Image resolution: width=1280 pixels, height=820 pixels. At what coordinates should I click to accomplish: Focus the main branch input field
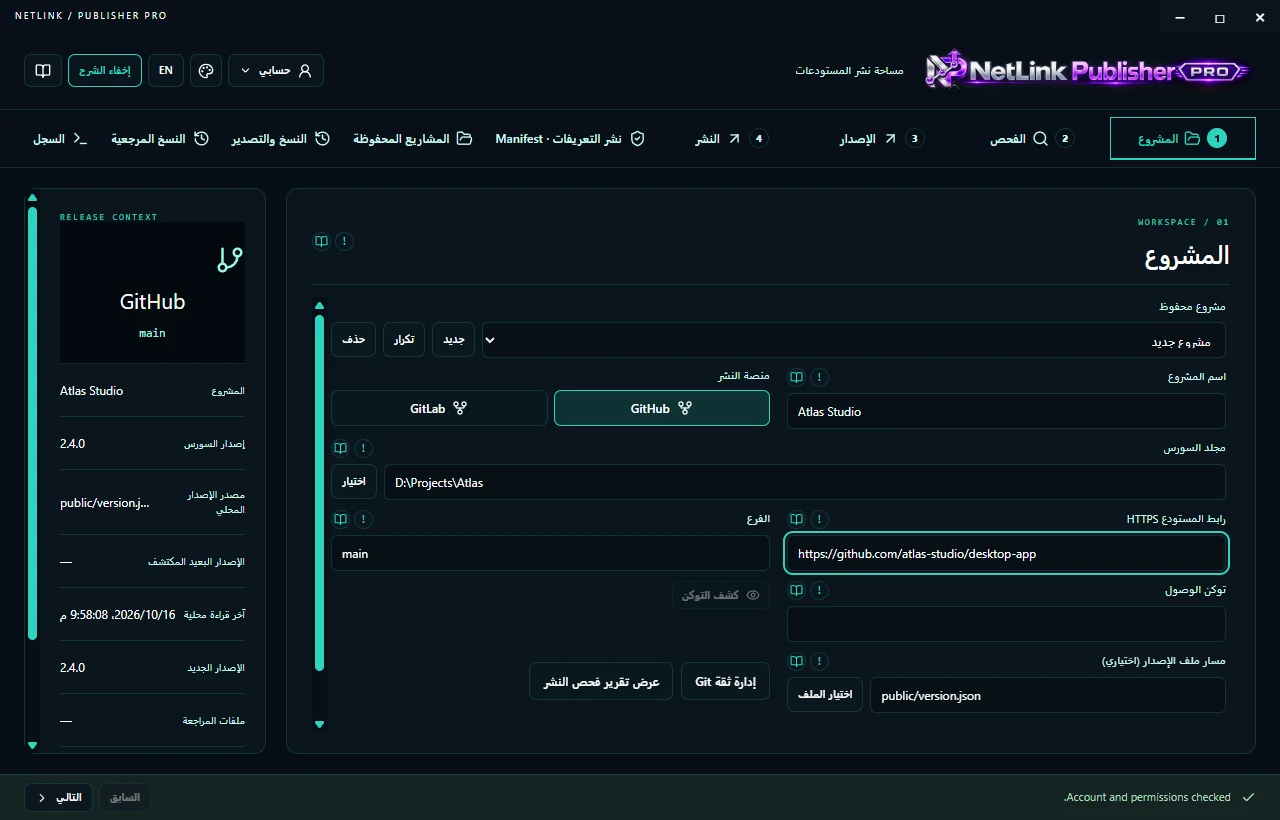click(550, 553)
